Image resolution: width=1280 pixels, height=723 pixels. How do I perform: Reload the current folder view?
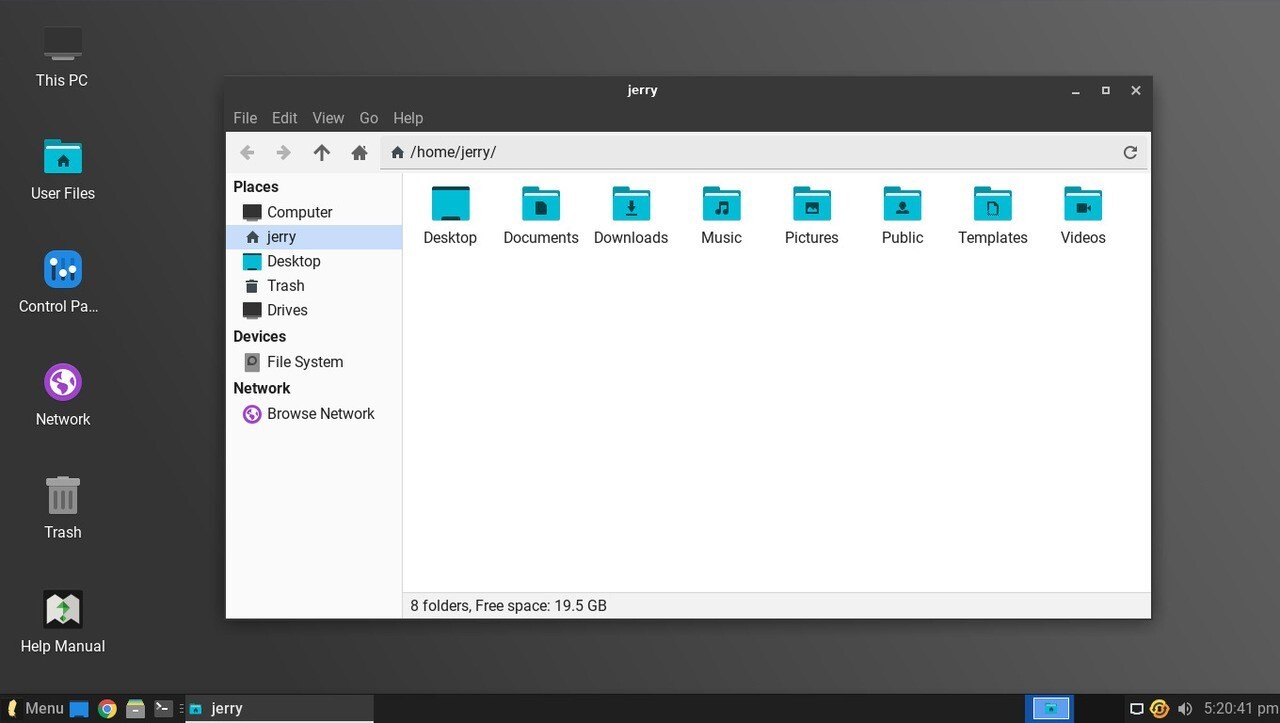tap(1130, 152)
